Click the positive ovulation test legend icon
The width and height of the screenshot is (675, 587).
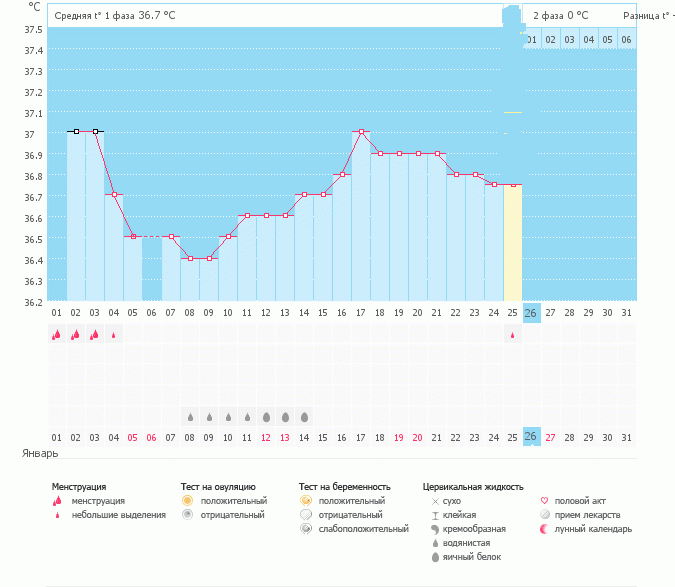pos(187,500)
